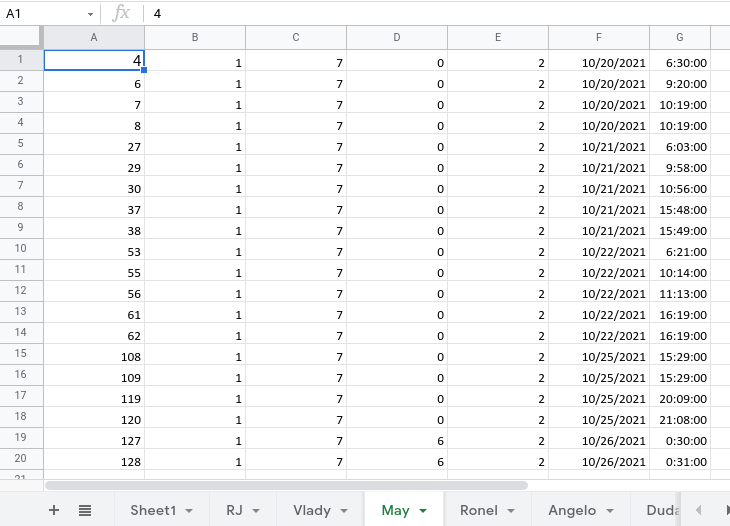Click time cell 6:21:00
This screenshot has height=526, width=730.
(680, 250)
